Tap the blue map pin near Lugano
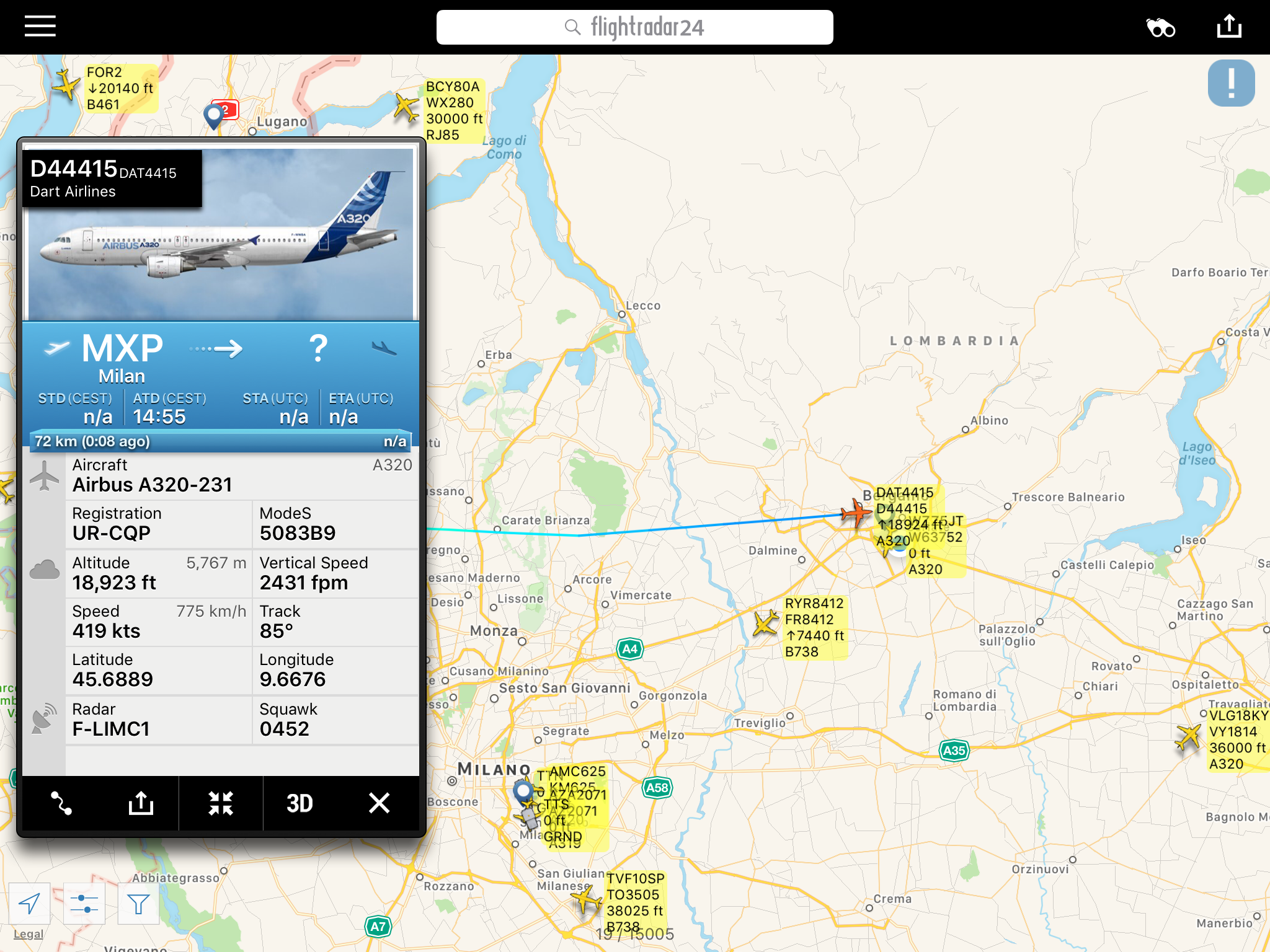This screenshot has height=952, width=1270. tap(213, 116)
